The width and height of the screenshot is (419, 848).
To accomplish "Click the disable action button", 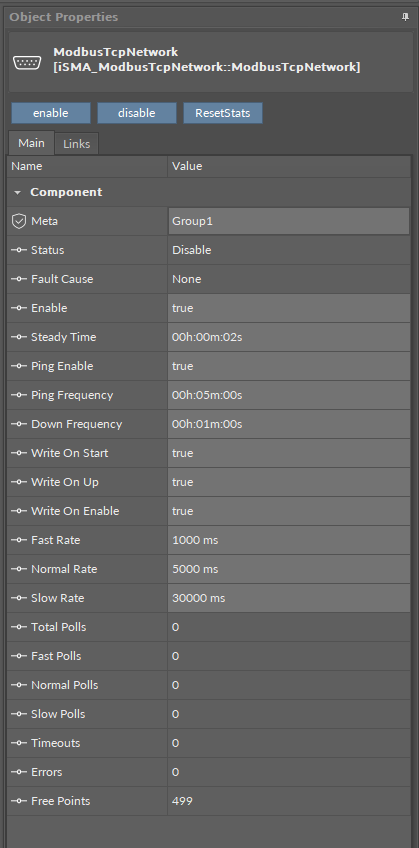I will click(137, 113).
